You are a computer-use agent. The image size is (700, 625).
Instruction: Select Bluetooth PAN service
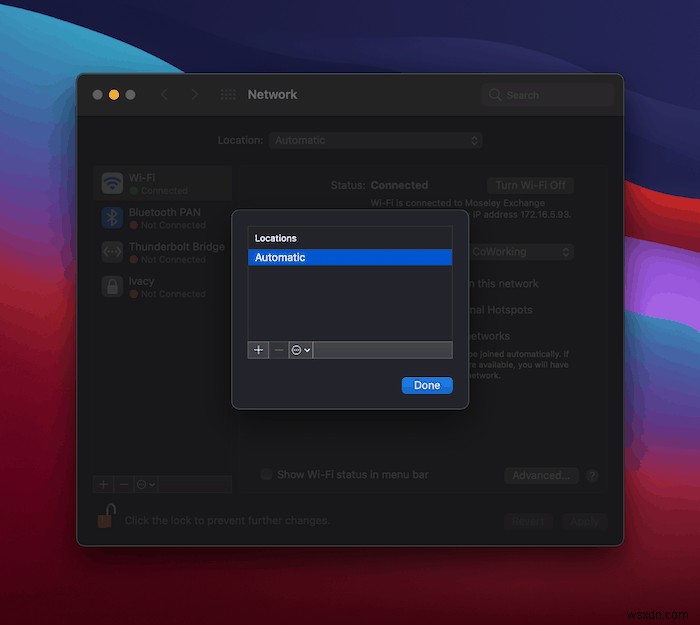click(x=162, y=218)
